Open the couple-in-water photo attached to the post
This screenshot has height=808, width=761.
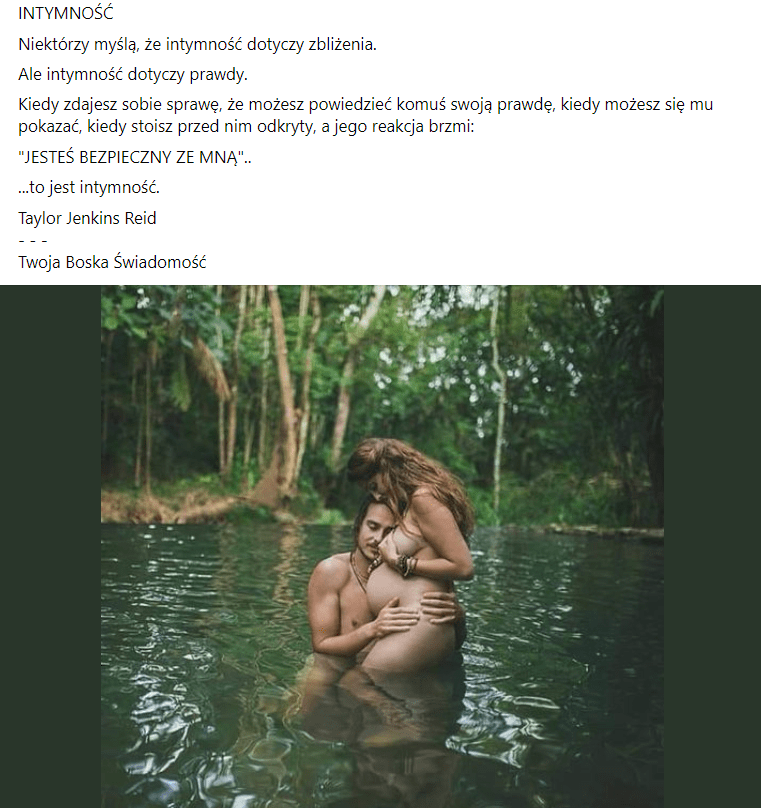click(x=382, y=546)
